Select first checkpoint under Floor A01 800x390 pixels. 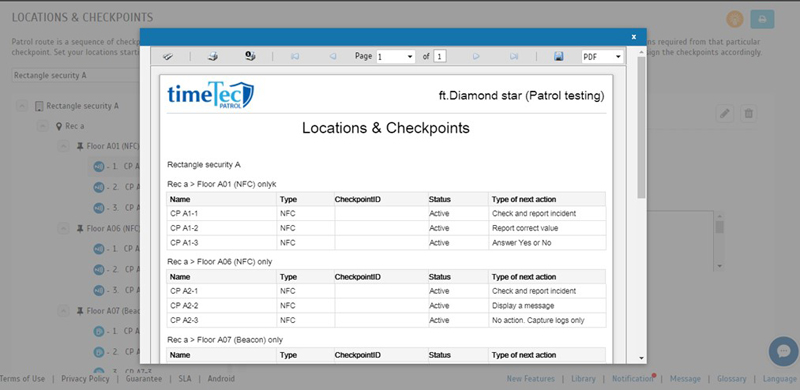117,166
